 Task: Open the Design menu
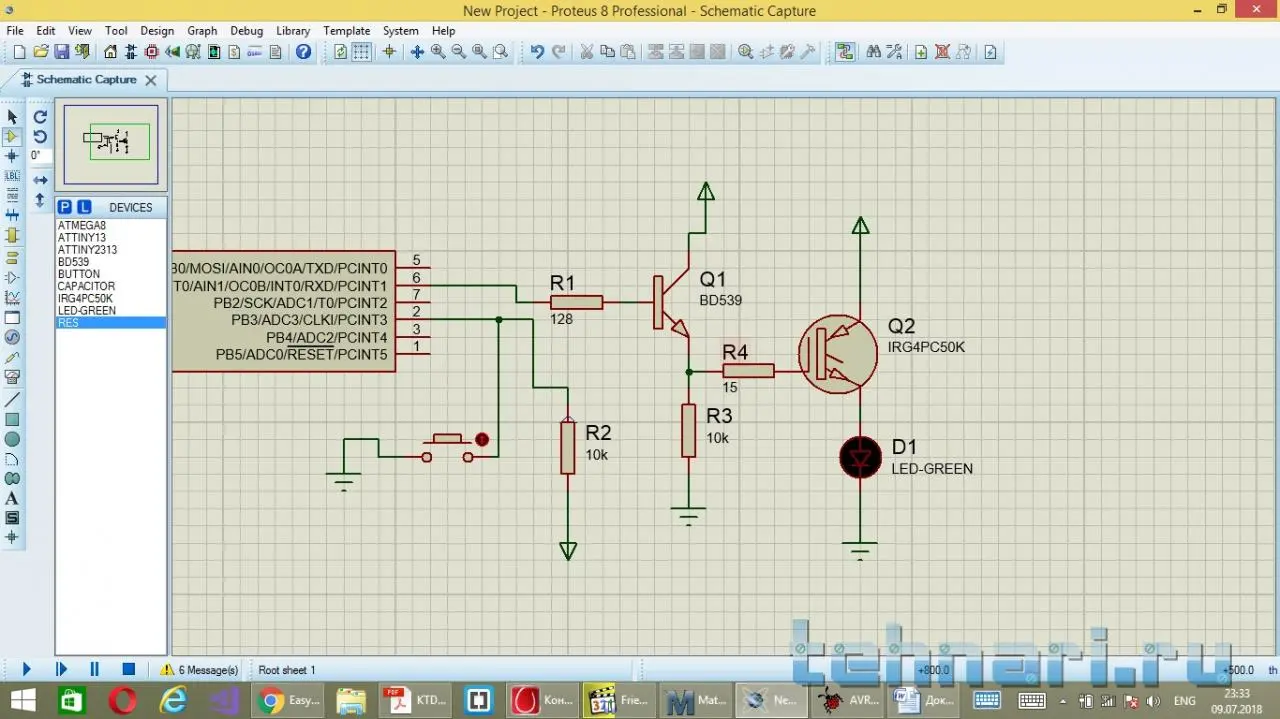click(157, 31)
